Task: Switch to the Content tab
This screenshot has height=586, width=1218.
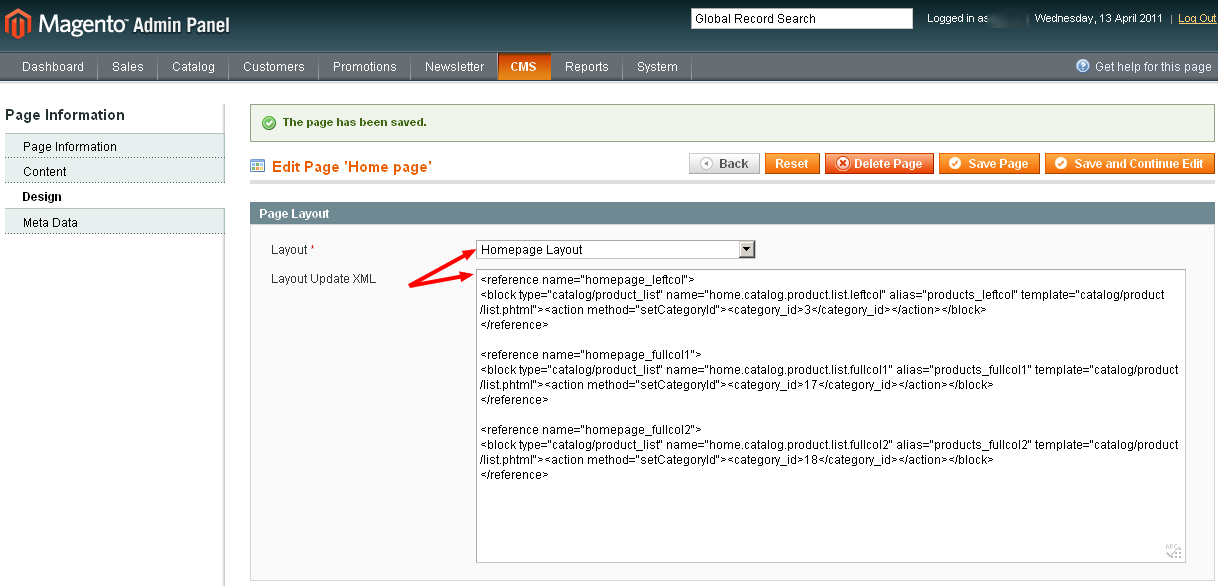Action: pyautogui.click(x=45, y=172)
